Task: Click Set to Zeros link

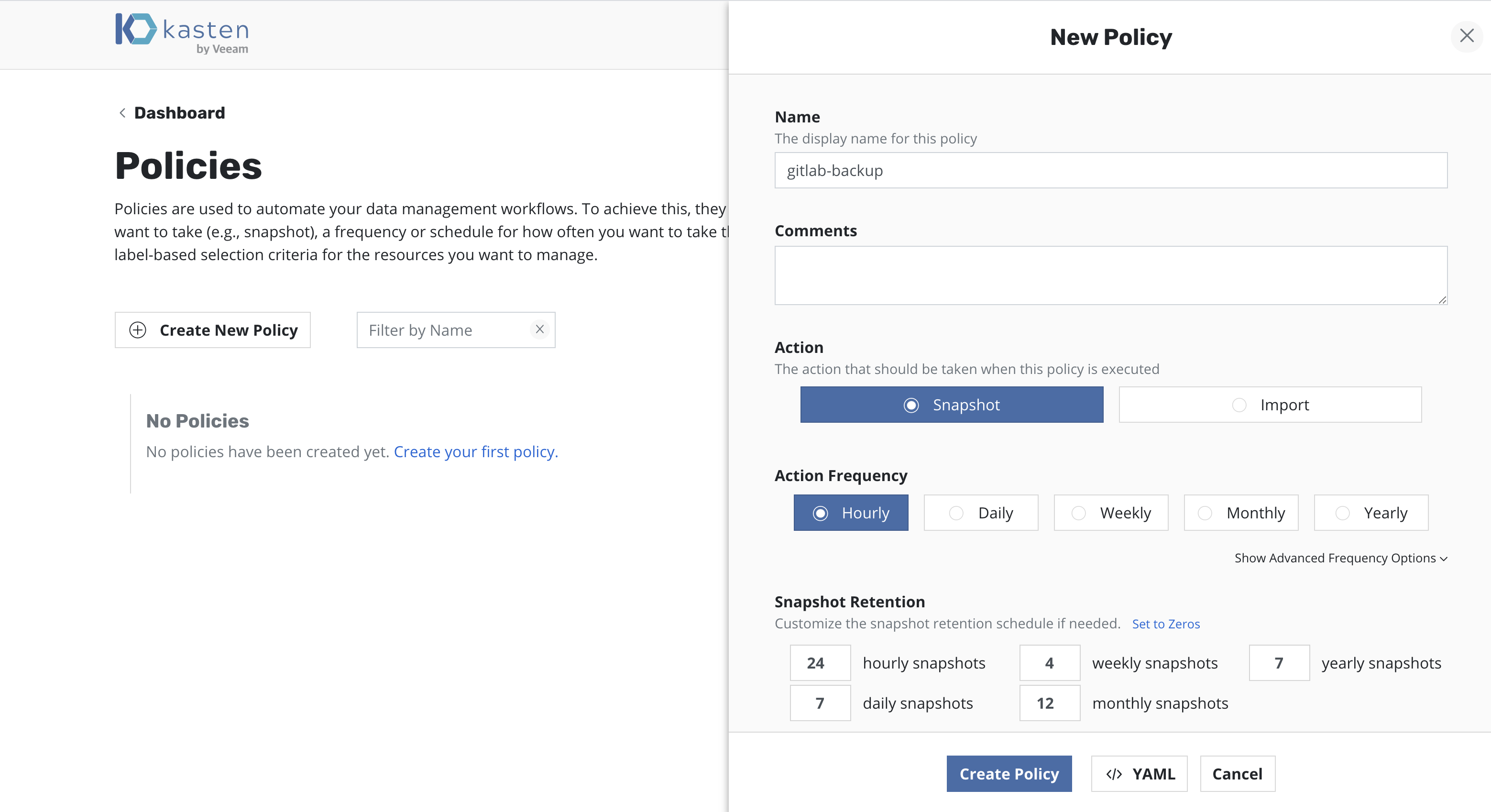Action: coord(1166,624)
